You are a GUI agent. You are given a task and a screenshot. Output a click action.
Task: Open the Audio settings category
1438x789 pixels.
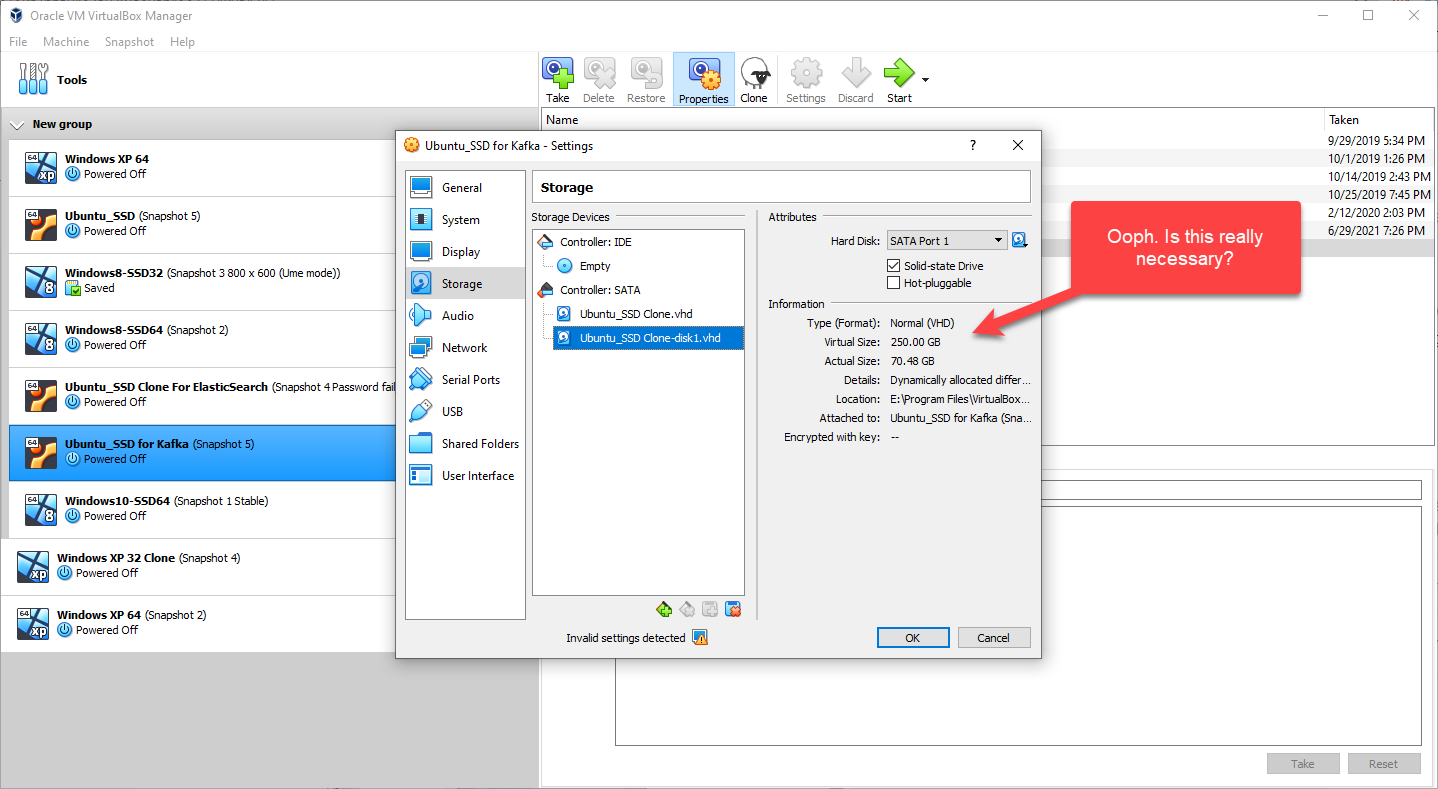click(465, 316)
